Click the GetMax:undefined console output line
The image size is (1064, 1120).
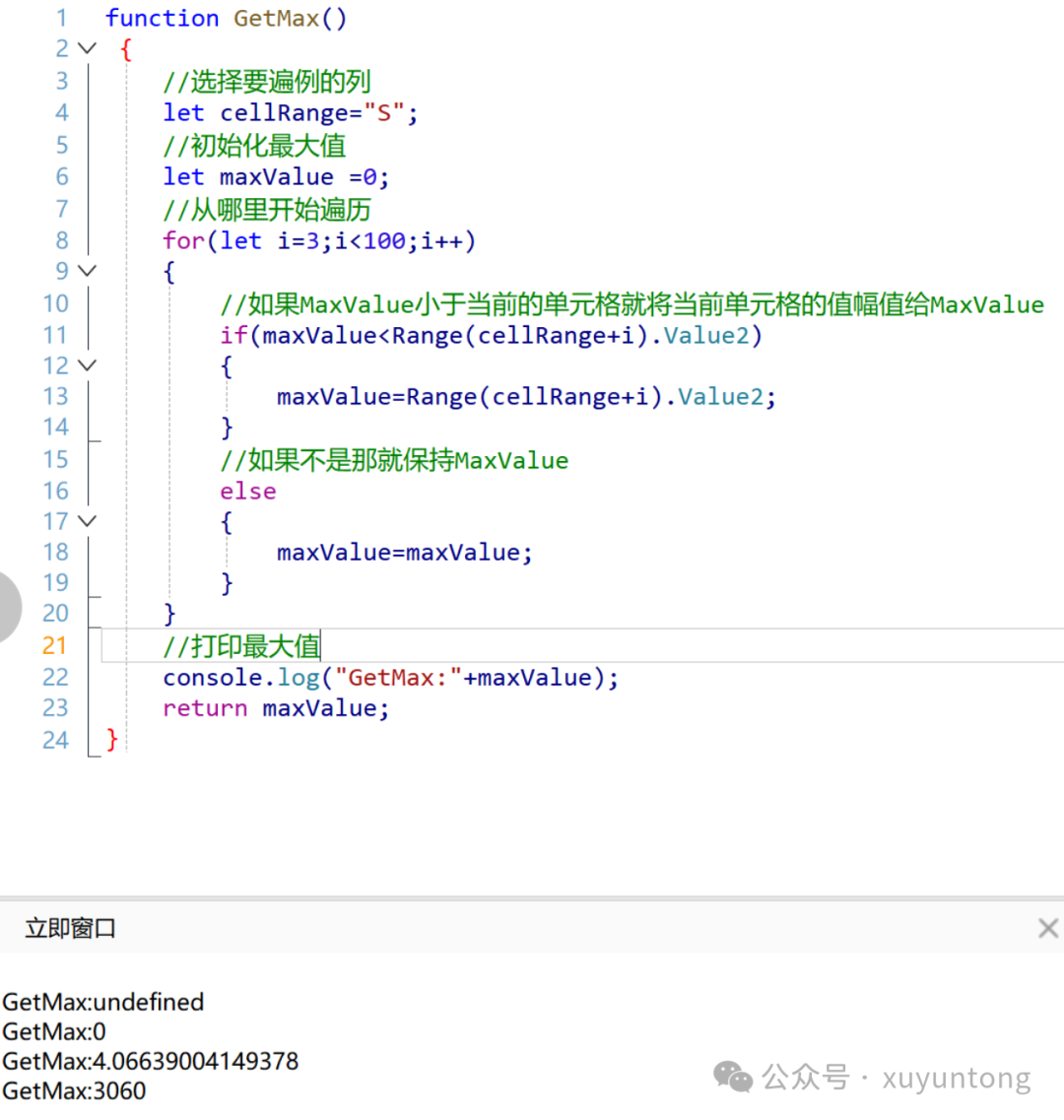102,1002
